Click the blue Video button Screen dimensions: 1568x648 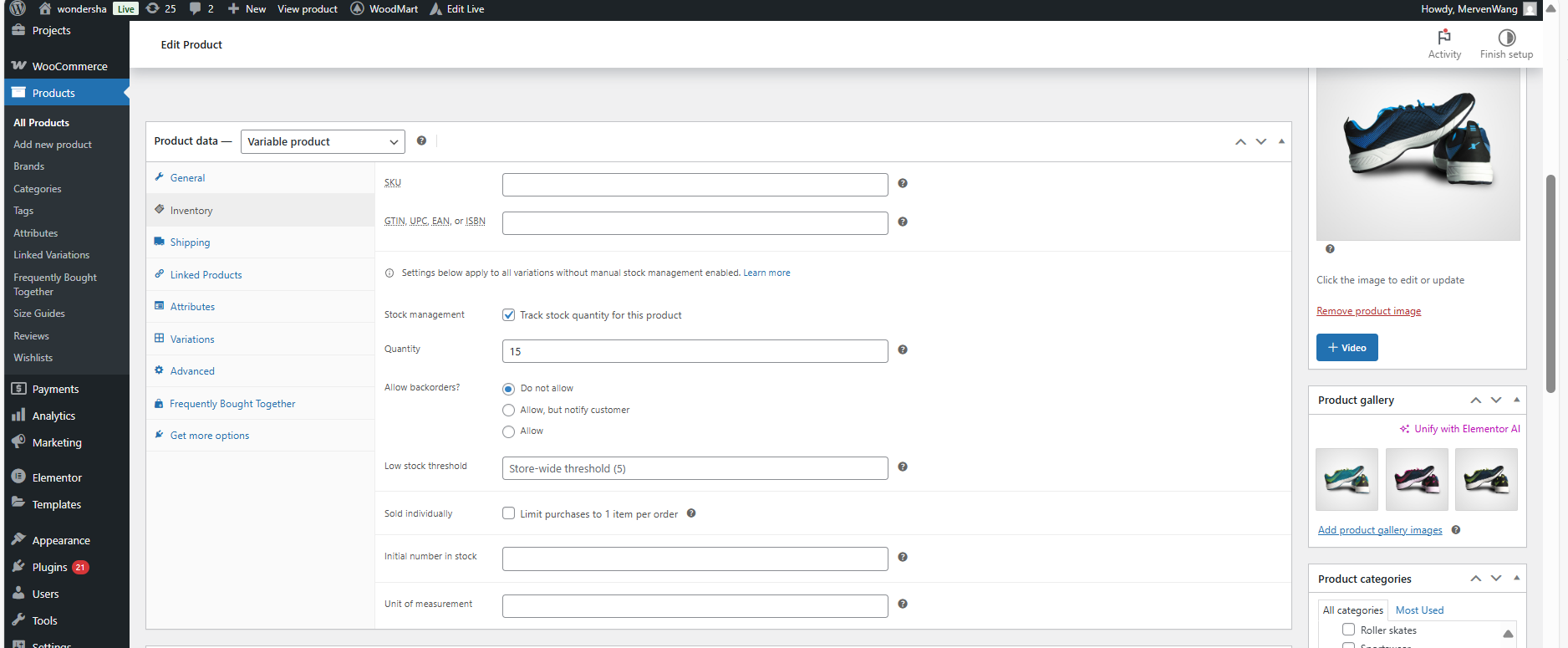coord(1347,348)
